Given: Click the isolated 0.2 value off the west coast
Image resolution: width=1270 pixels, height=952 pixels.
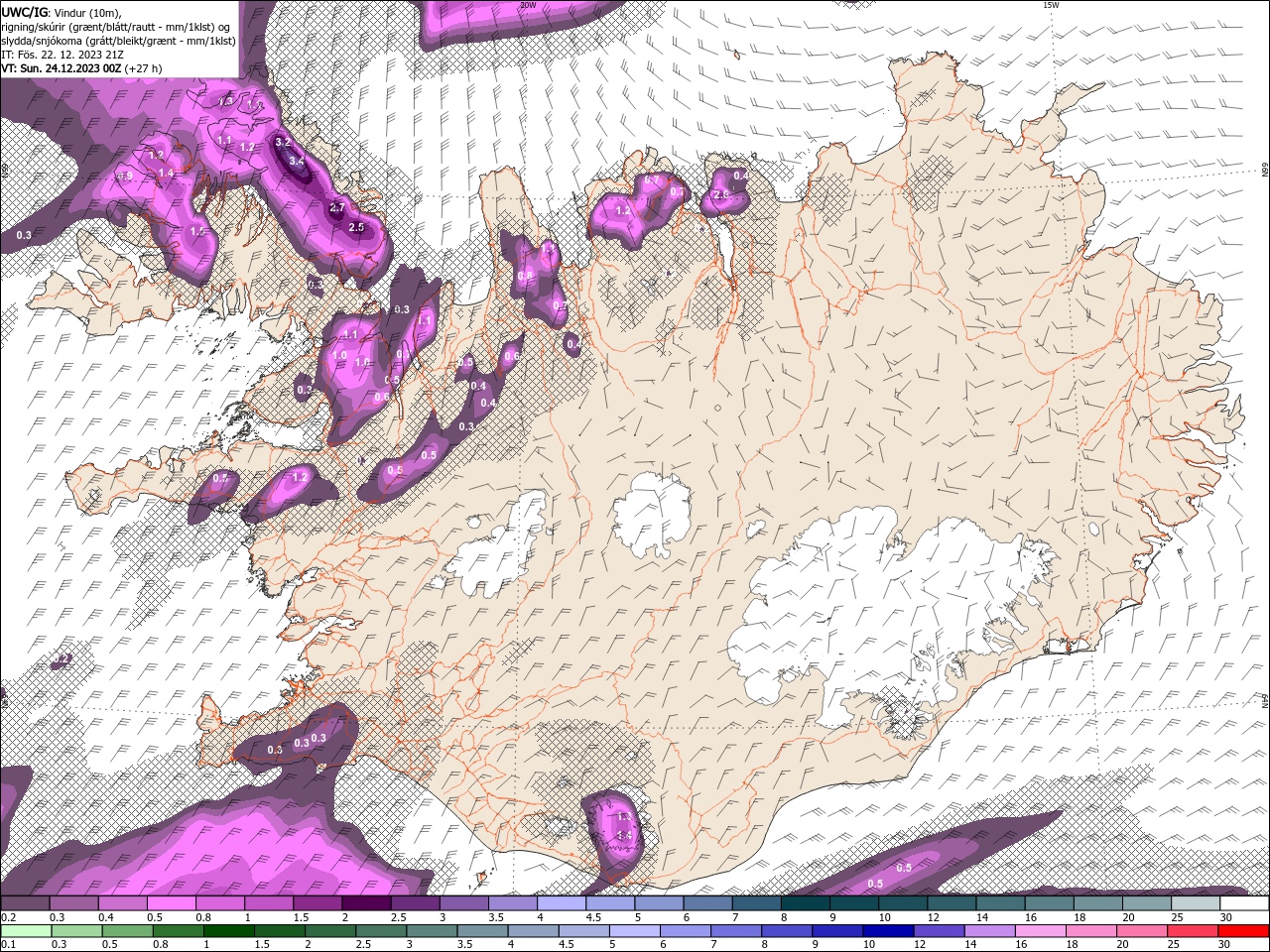Looking at the screenshot, I should pos(63,658).
